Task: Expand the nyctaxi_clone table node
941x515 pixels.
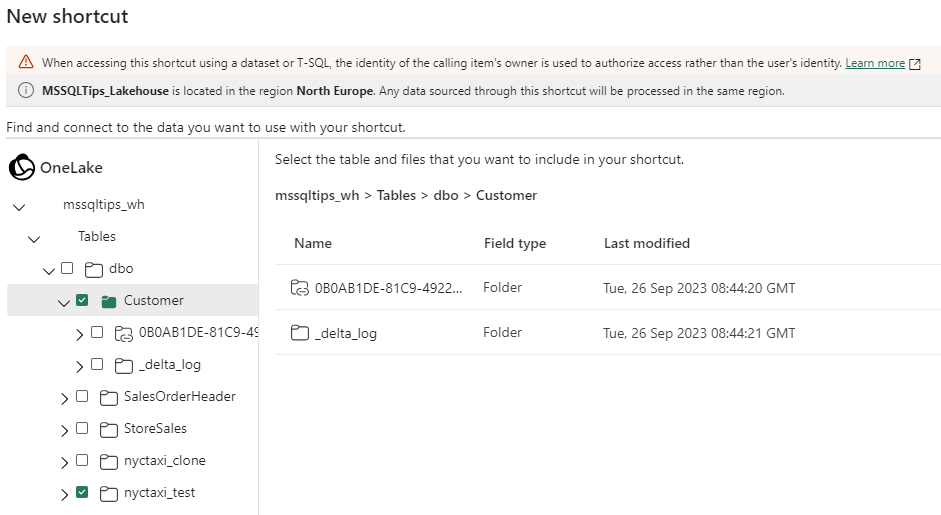Action: (64, 463)
